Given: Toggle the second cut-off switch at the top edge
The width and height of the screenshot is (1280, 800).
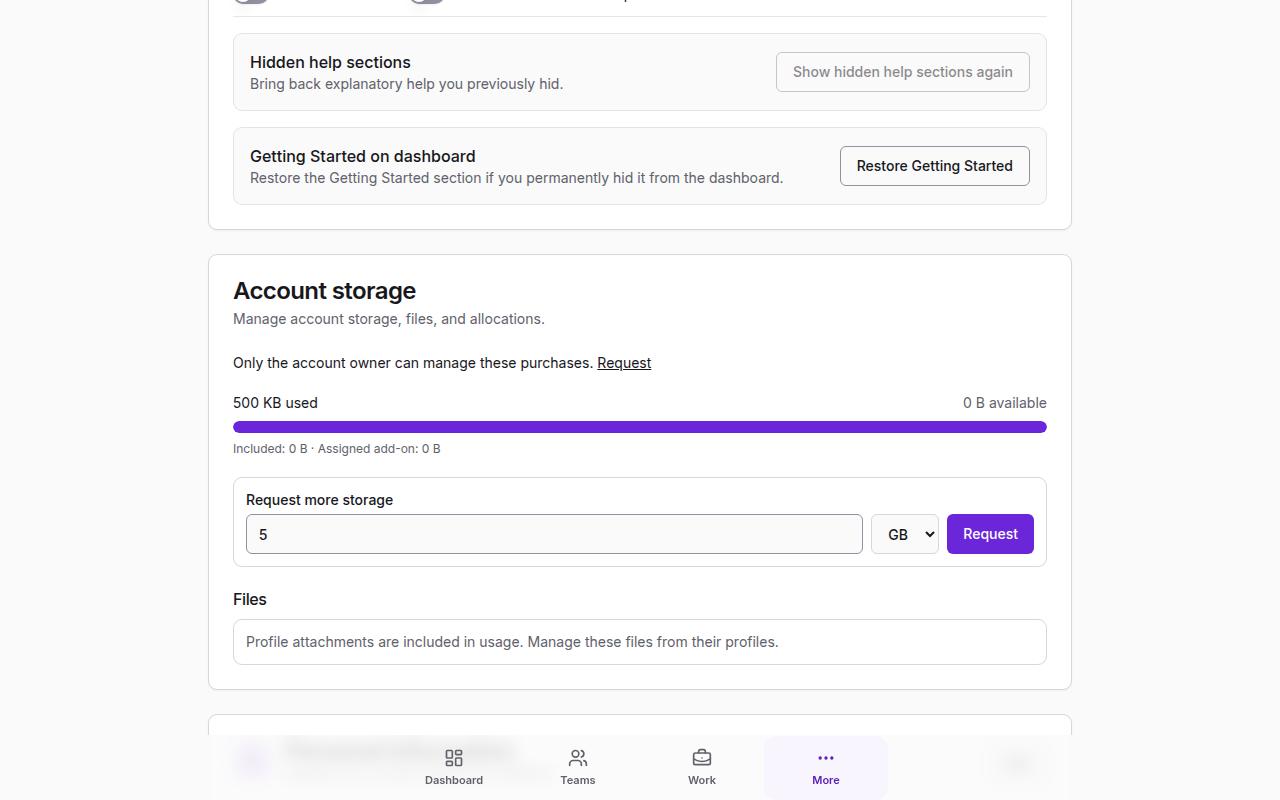Looking at the screenshot, I should click(427, 1).
